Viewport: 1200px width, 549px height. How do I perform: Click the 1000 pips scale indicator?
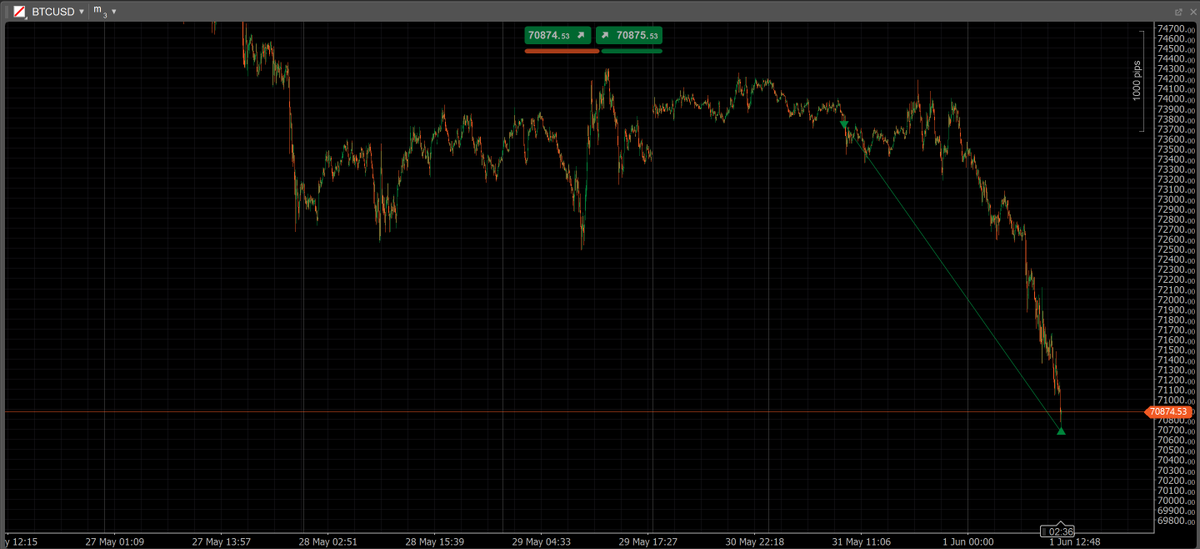(x=1136, y=80)
